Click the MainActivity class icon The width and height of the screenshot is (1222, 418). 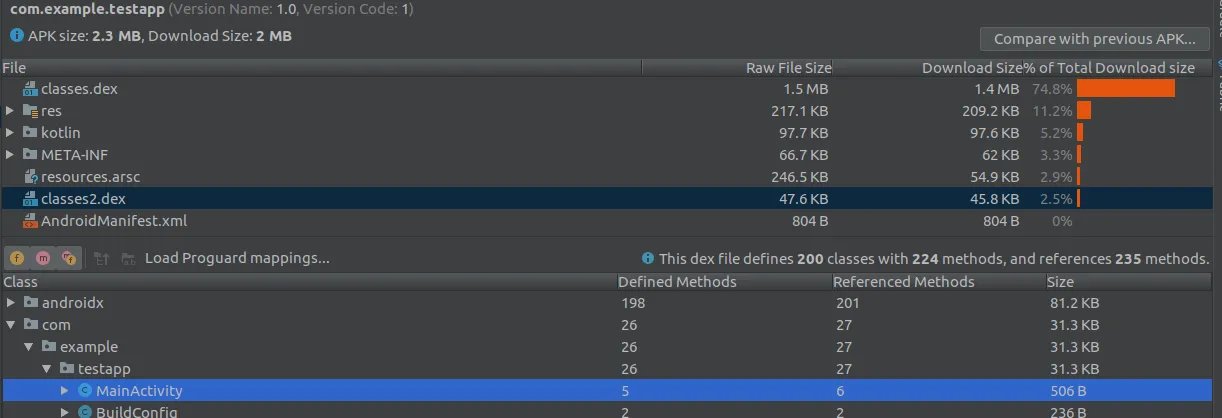tap(85, 391)
